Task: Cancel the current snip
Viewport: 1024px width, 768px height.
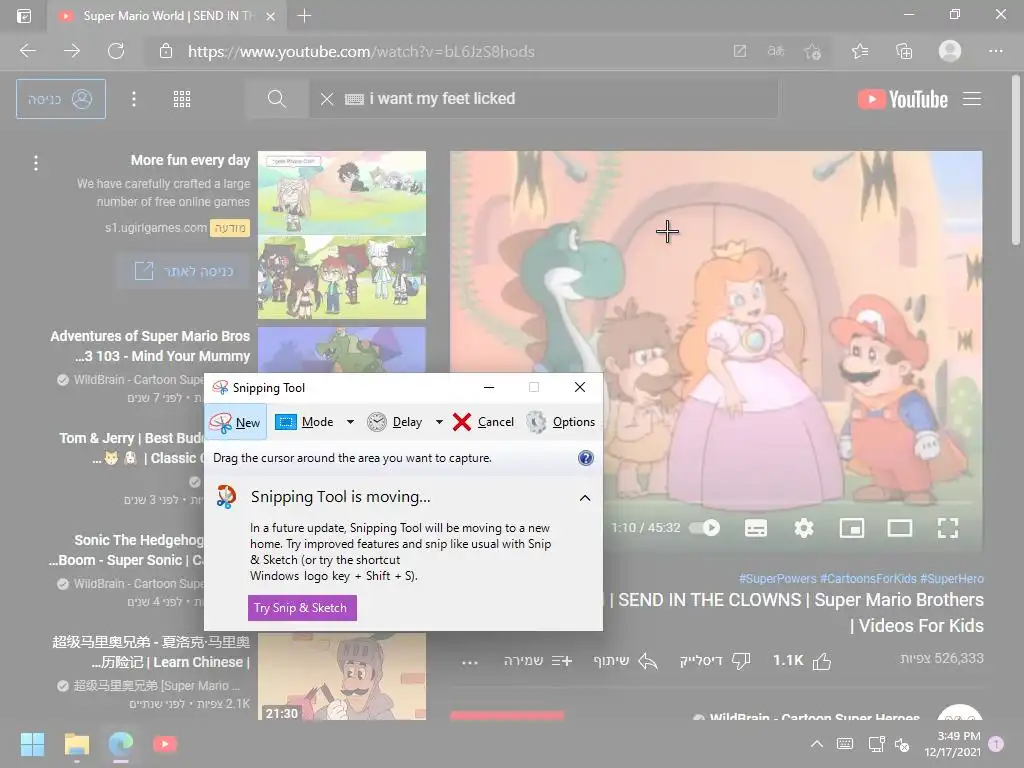Action: coord(483,422)
